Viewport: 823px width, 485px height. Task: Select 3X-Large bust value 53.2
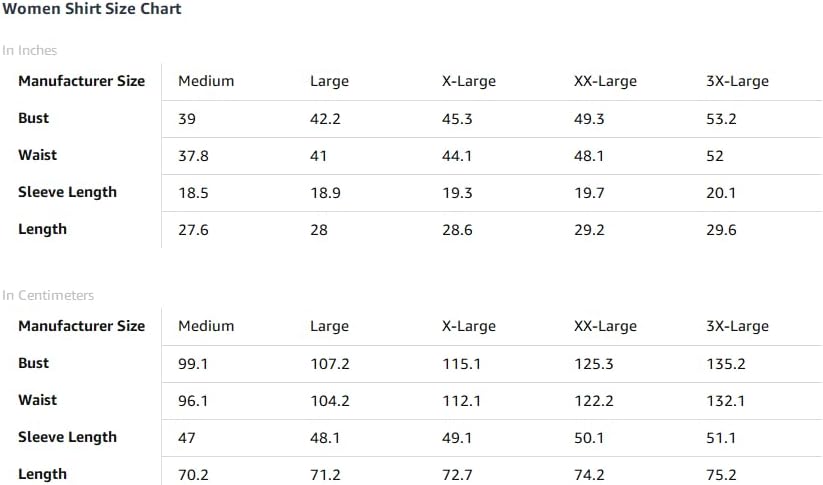click(721, 119)
